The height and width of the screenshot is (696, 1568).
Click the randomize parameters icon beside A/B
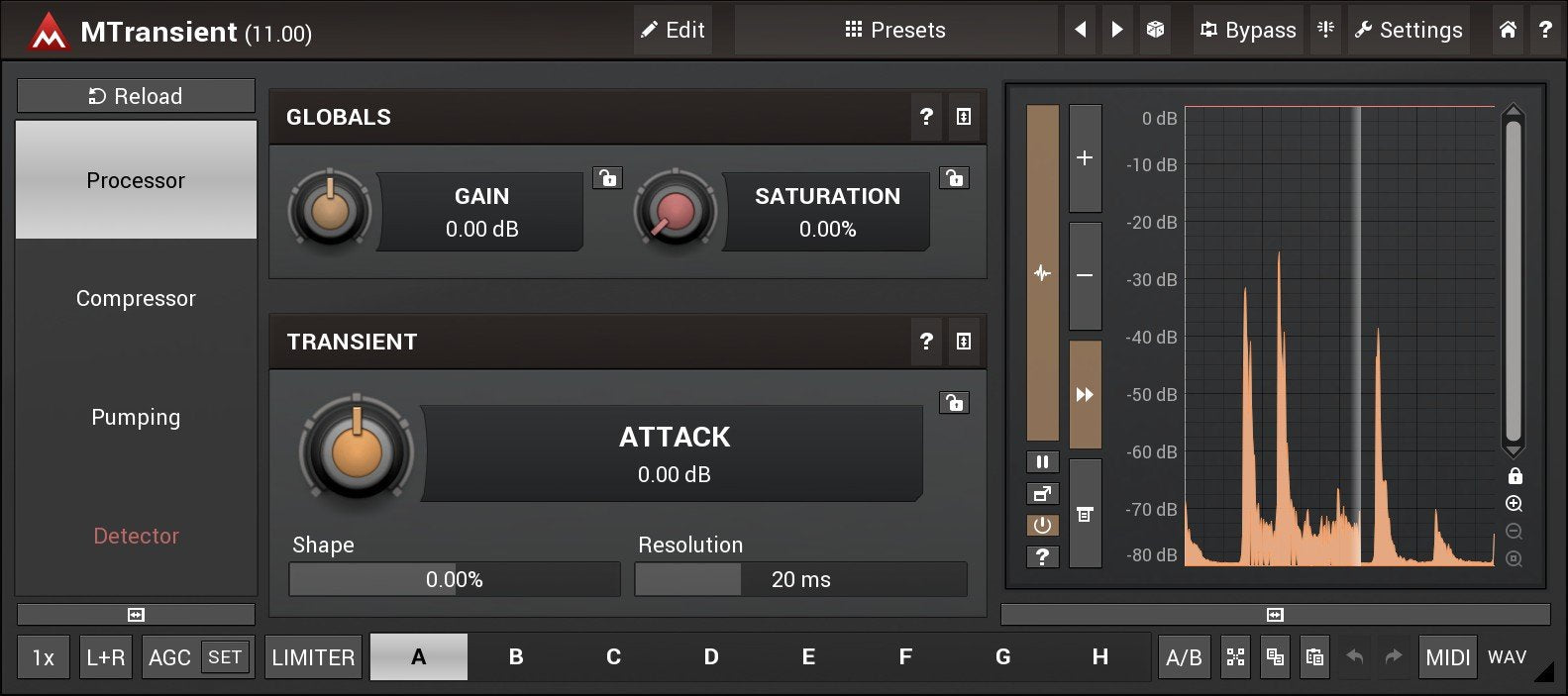click(x=1235, y=656)
